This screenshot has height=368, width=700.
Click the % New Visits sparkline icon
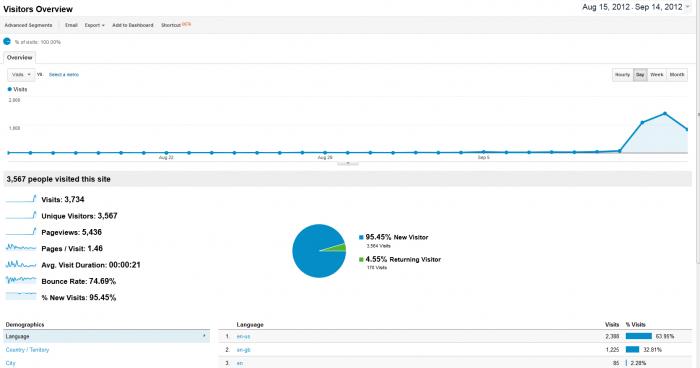click(x=21, y=296)
